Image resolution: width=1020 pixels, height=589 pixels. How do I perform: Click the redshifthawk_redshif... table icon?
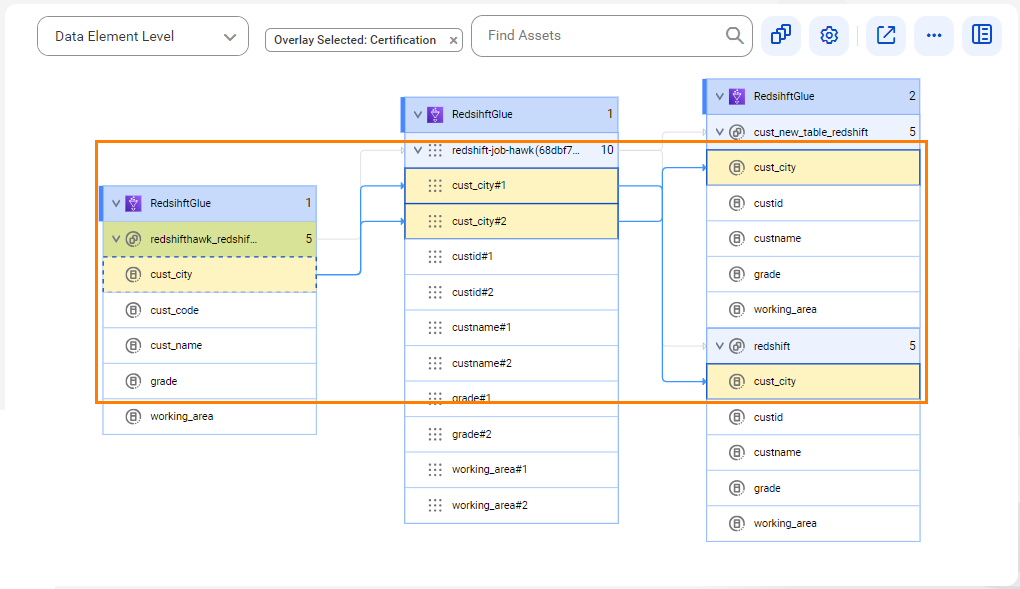click(x=133, y=239)
